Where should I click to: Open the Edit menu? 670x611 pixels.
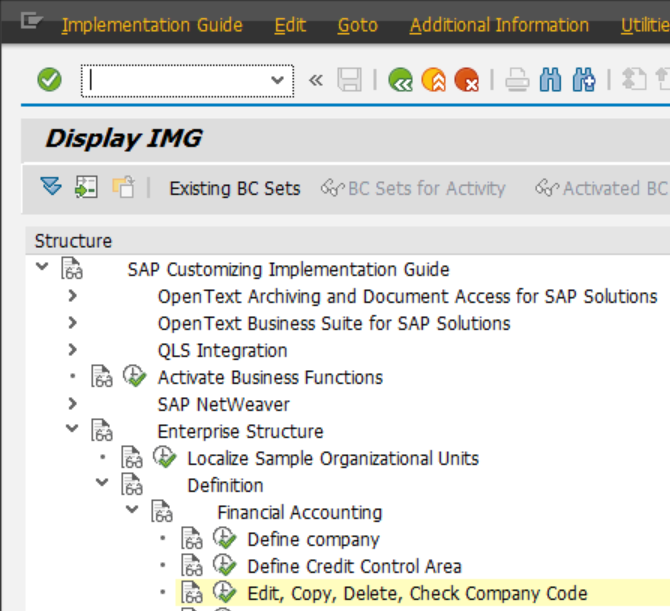290,25
